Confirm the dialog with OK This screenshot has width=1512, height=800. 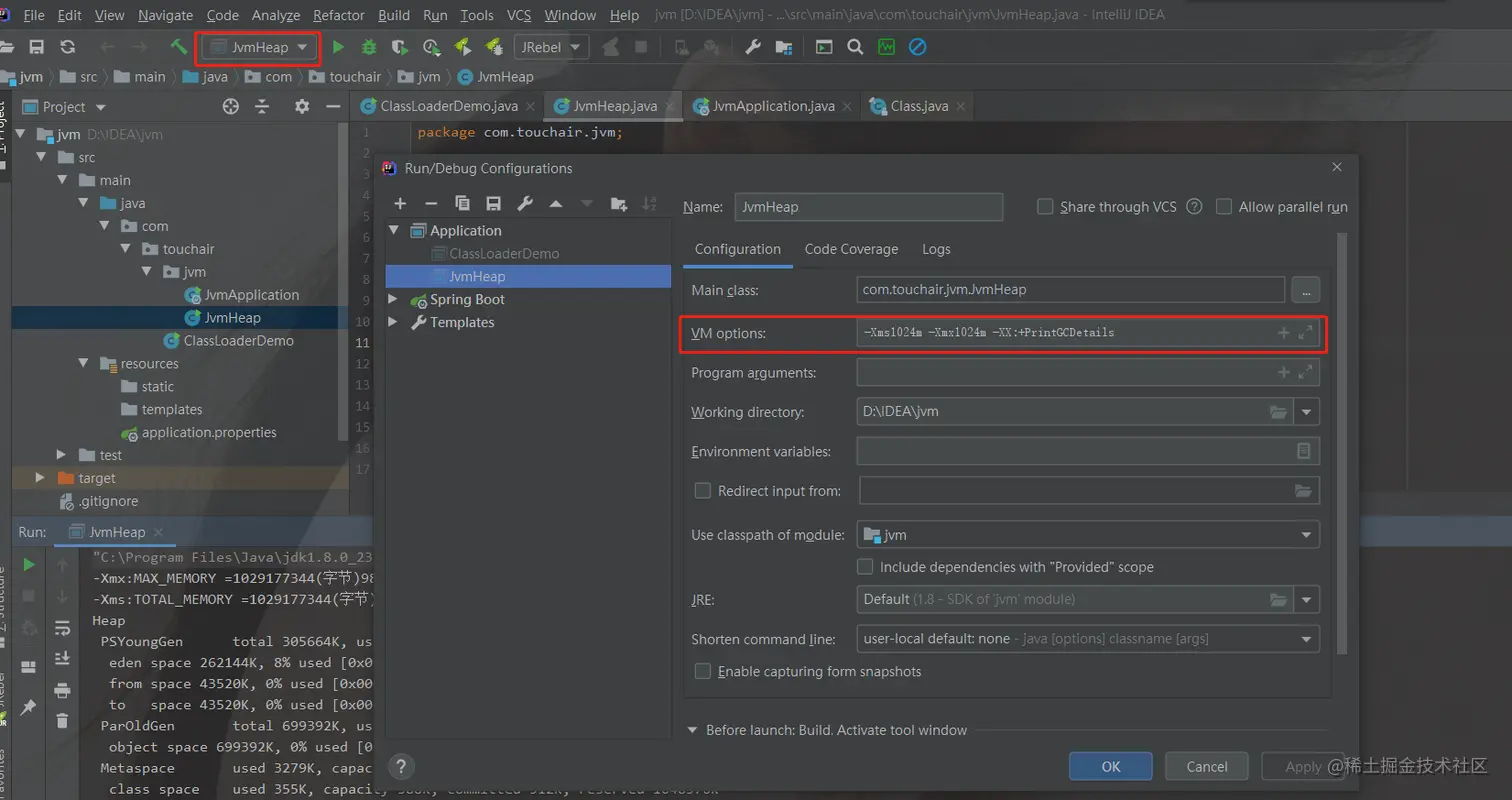(1111, 766)
